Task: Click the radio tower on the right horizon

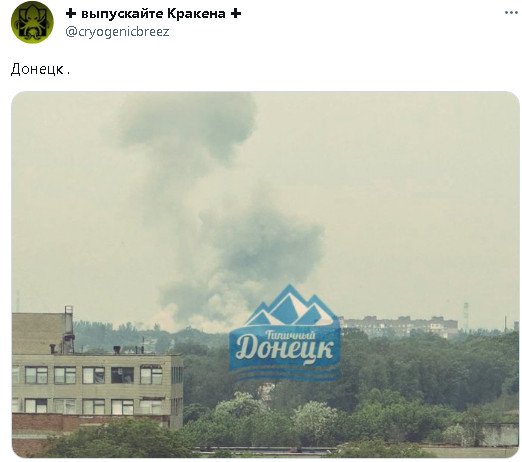Action: (x=466, y=317)
